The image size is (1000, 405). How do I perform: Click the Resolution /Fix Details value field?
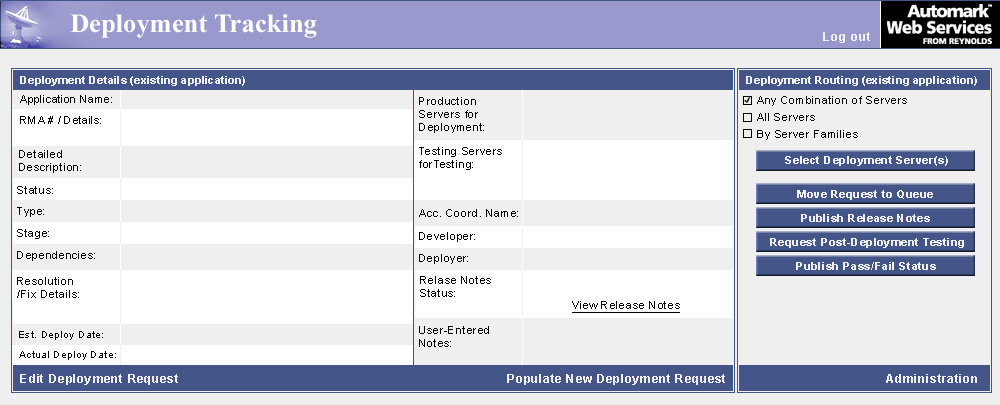(267, 297)
